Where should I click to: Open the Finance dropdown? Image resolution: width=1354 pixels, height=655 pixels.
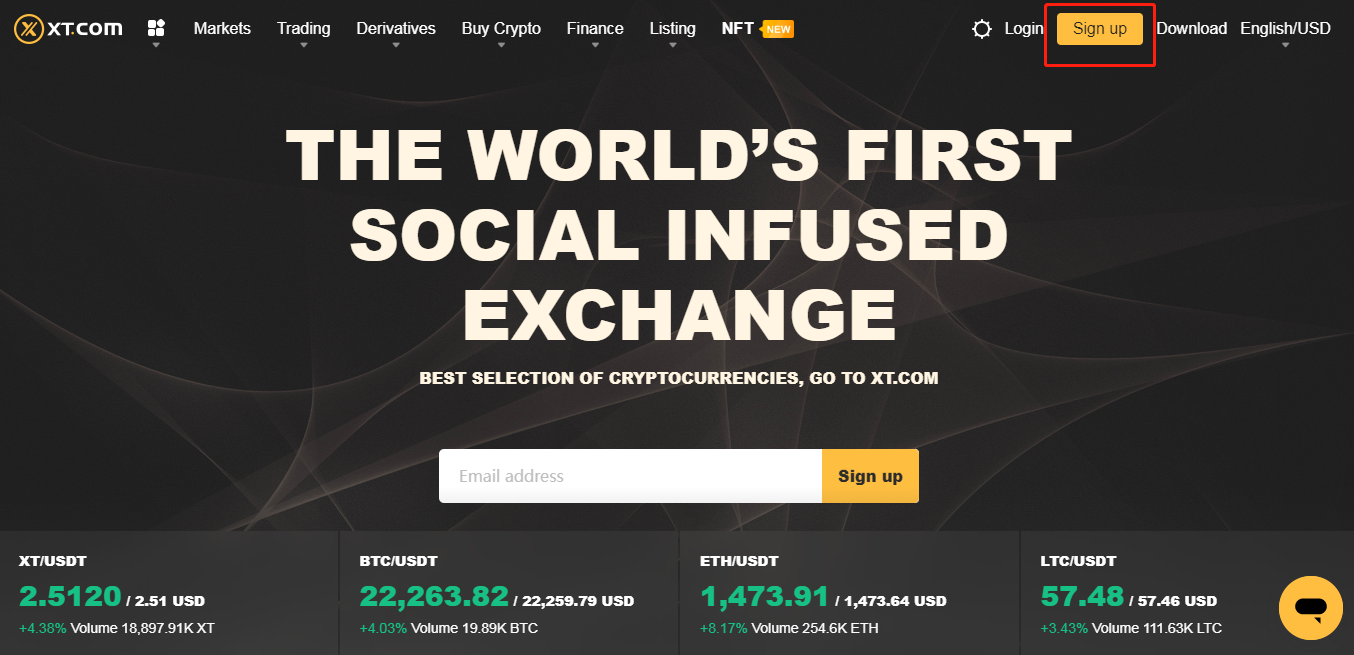click(595, 28)
